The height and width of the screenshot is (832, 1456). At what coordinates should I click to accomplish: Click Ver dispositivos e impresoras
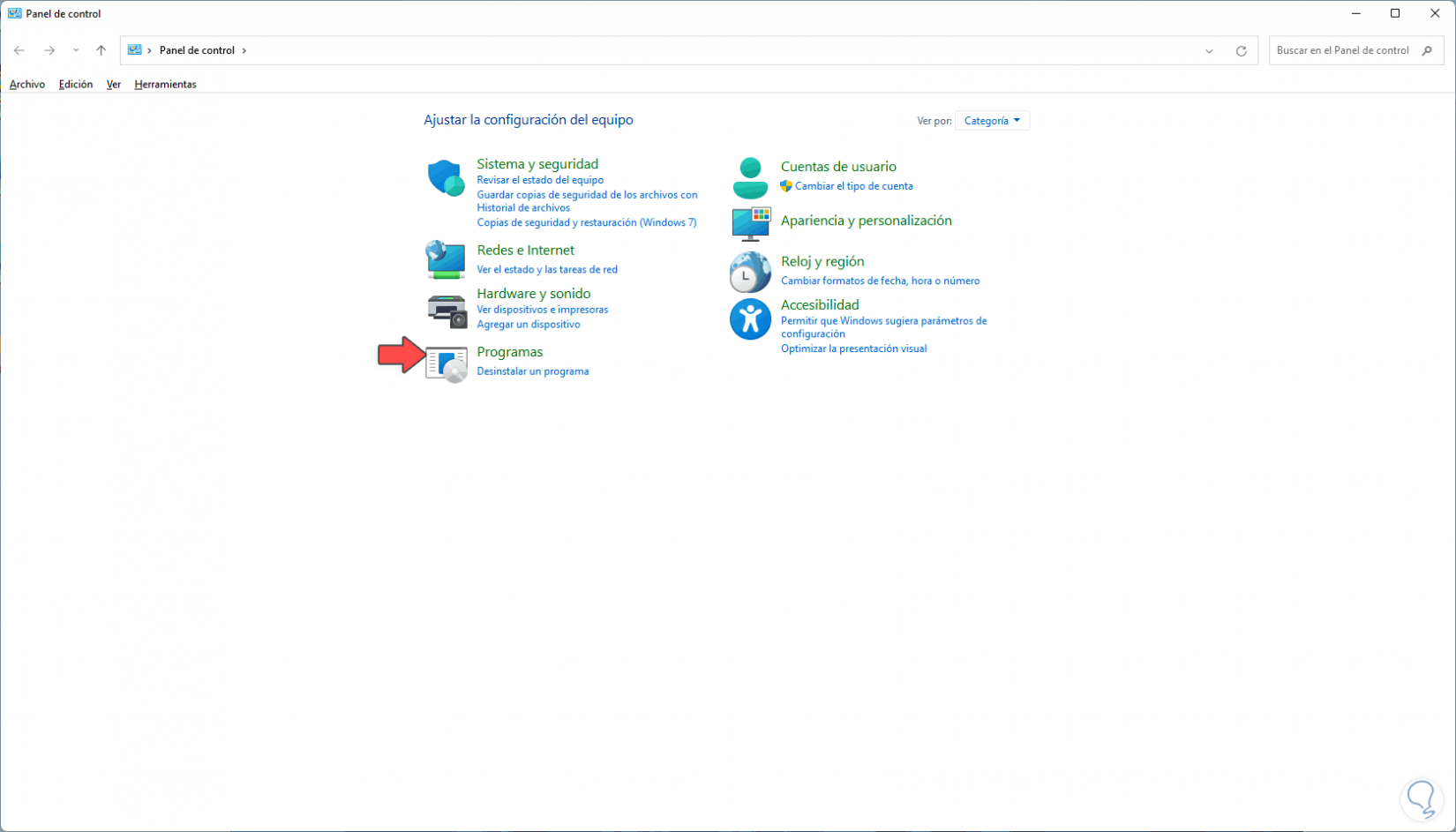coord(543,310)
